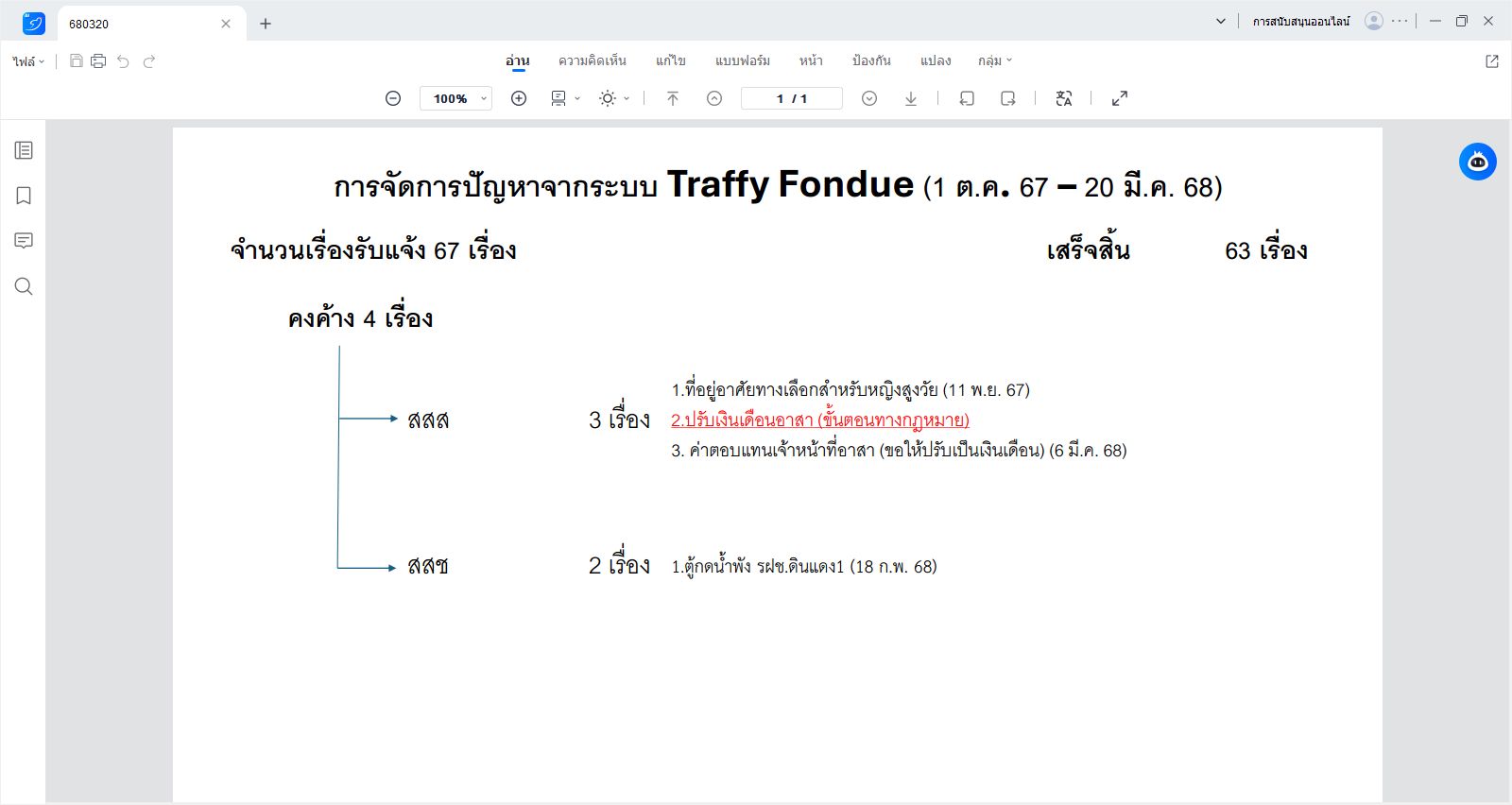
Task: Undo the last action
Action: click(x=123, y=61)
